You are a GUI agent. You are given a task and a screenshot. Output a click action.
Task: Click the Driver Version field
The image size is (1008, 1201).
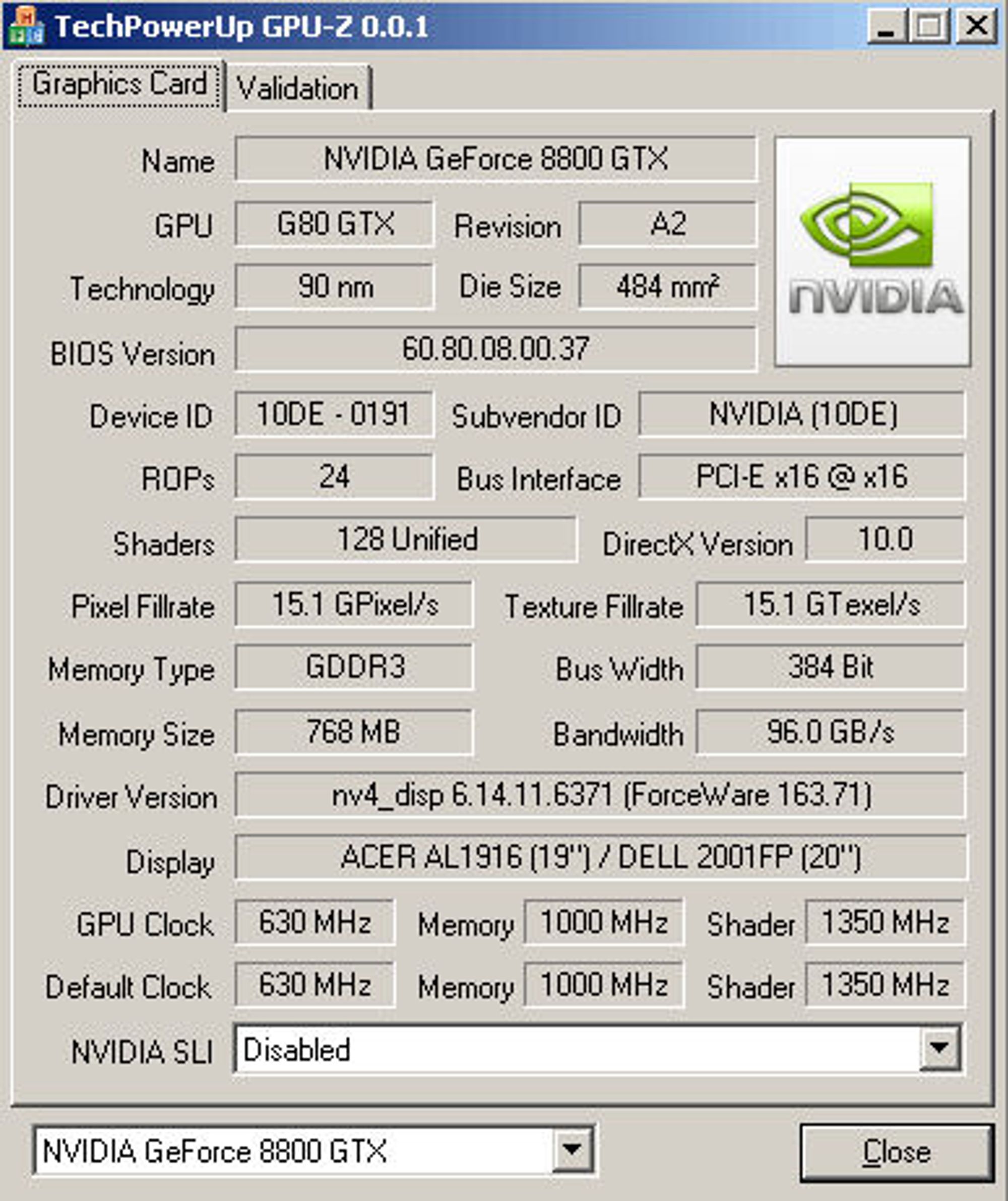click(600, 795)
